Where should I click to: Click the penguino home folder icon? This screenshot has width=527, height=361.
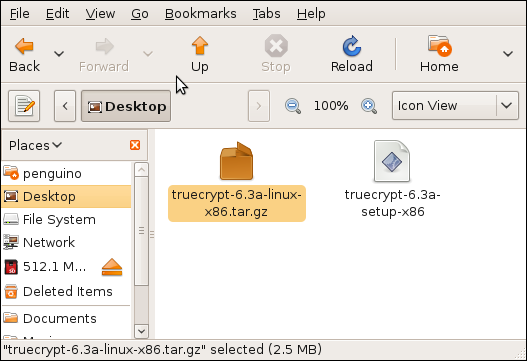[x=11, y=173]
